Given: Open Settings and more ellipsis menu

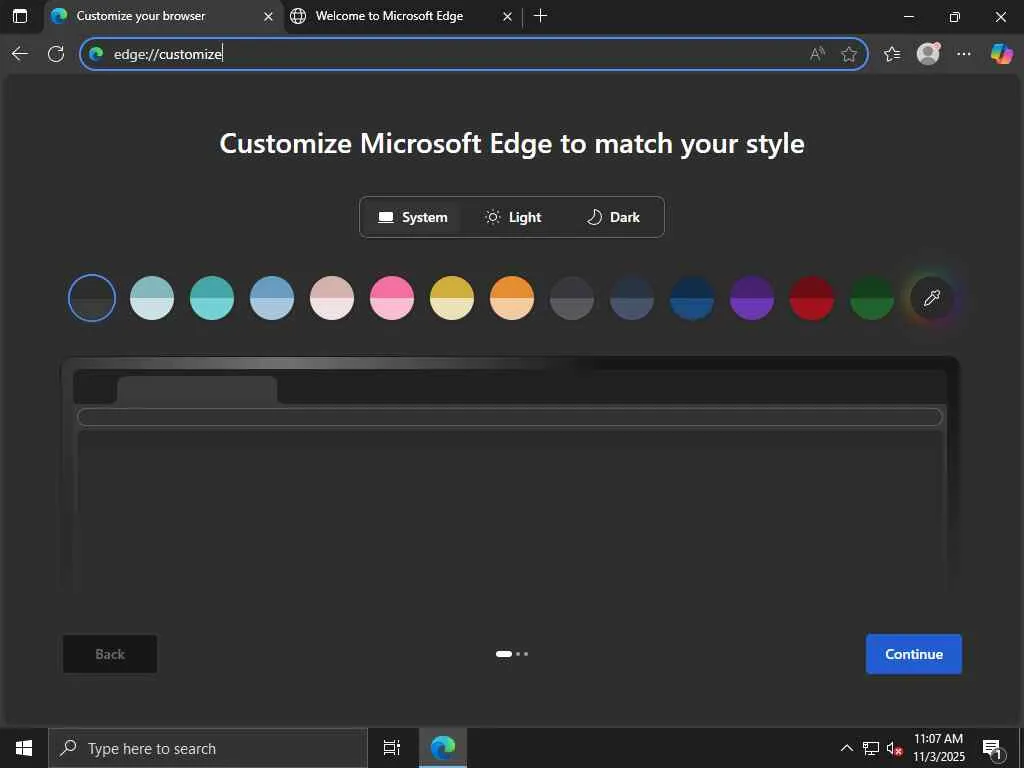Looking at the screenshot, I should [964, 54].
